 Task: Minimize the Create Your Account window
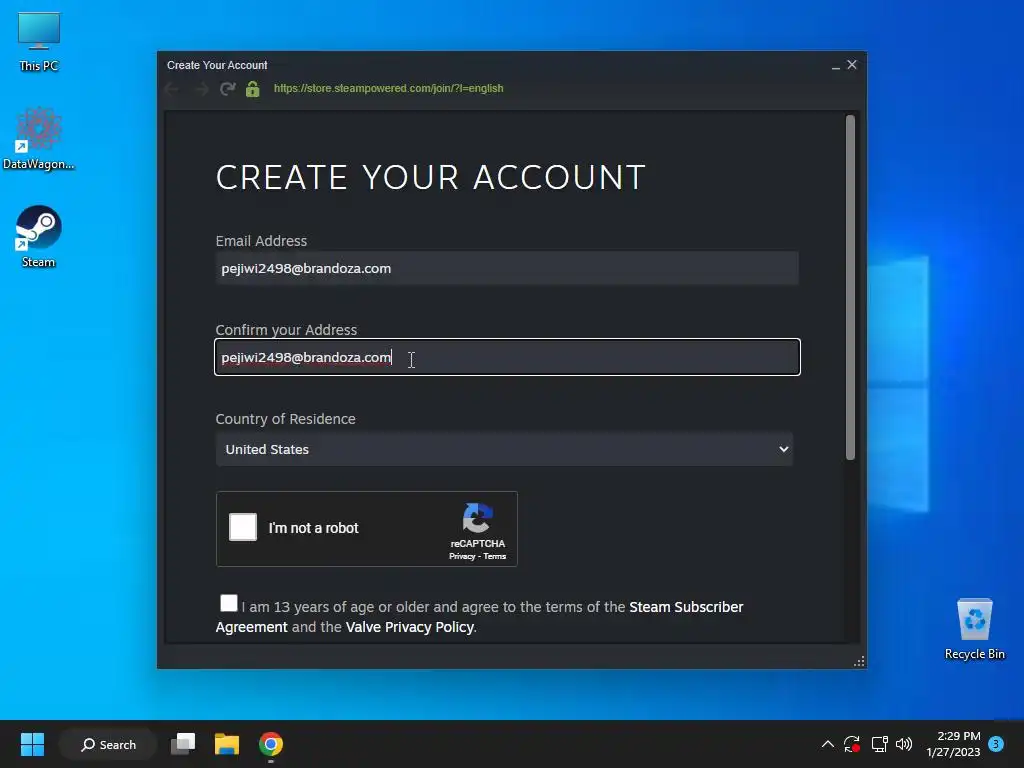[x=835, y=65]
